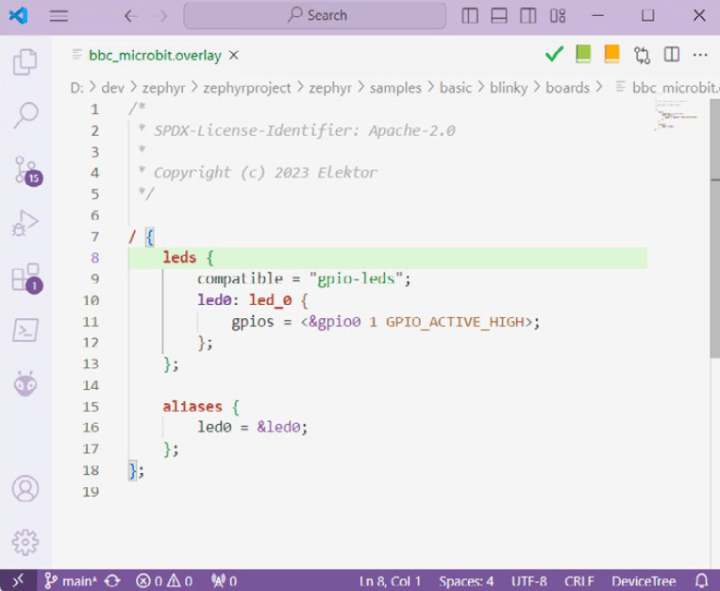The height and width of the screenshot is (591, 720).
Task: Open the Source Control view
Action: [x=25, y=170]
